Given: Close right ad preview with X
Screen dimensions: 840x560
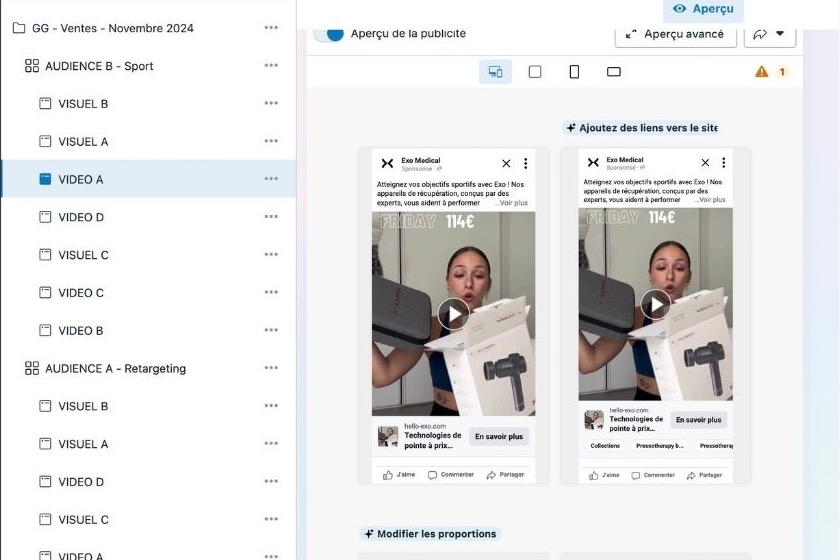Looking at the screenshot, I should 705,162.
